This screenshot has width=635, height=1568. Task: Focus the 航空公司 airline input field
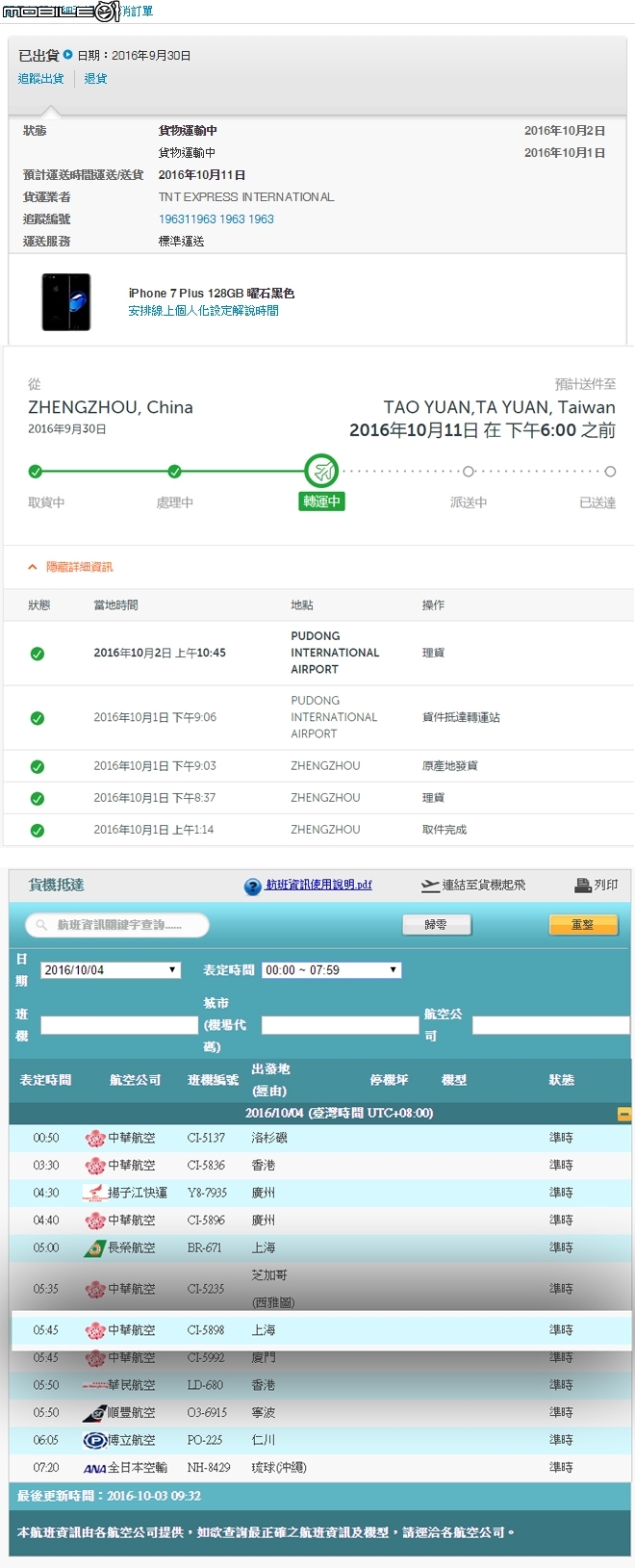coord(550,1025)
